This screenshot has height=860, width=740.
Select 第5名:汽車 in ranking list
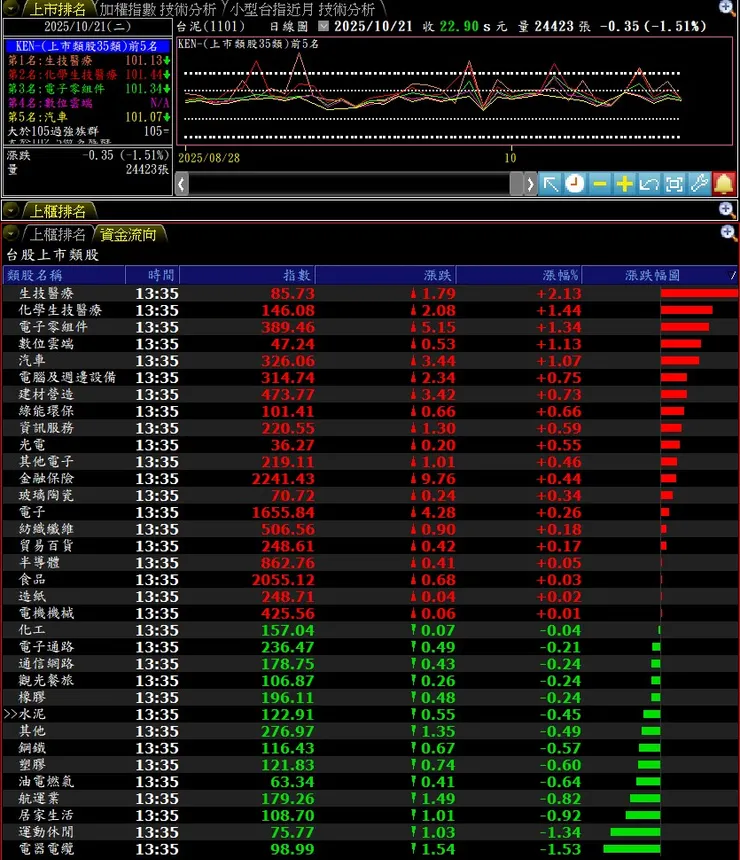click(87, 117)
